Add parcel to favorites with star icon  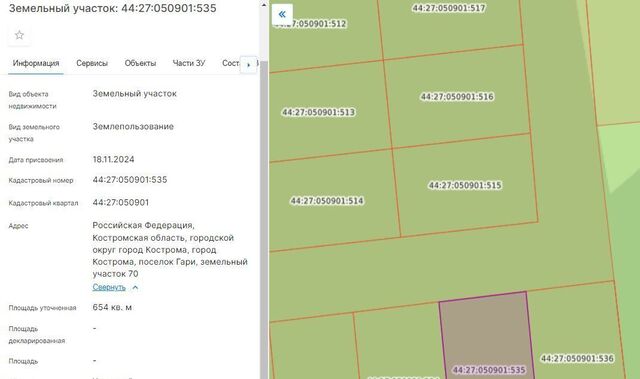19,35
